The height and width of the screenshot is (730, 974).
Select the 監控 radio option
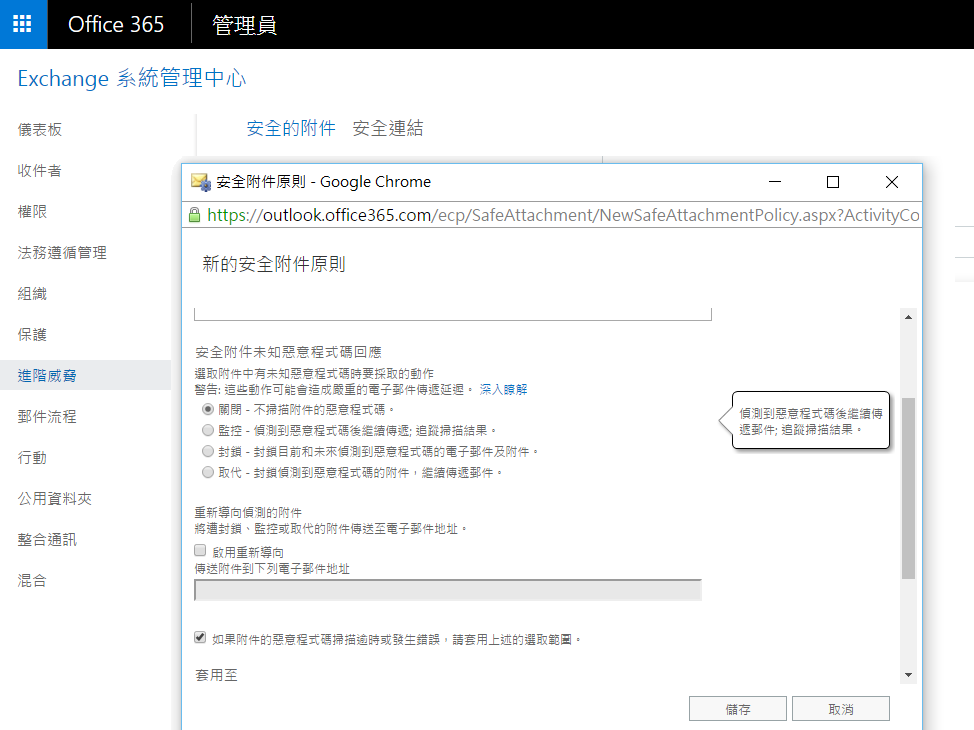207,430
